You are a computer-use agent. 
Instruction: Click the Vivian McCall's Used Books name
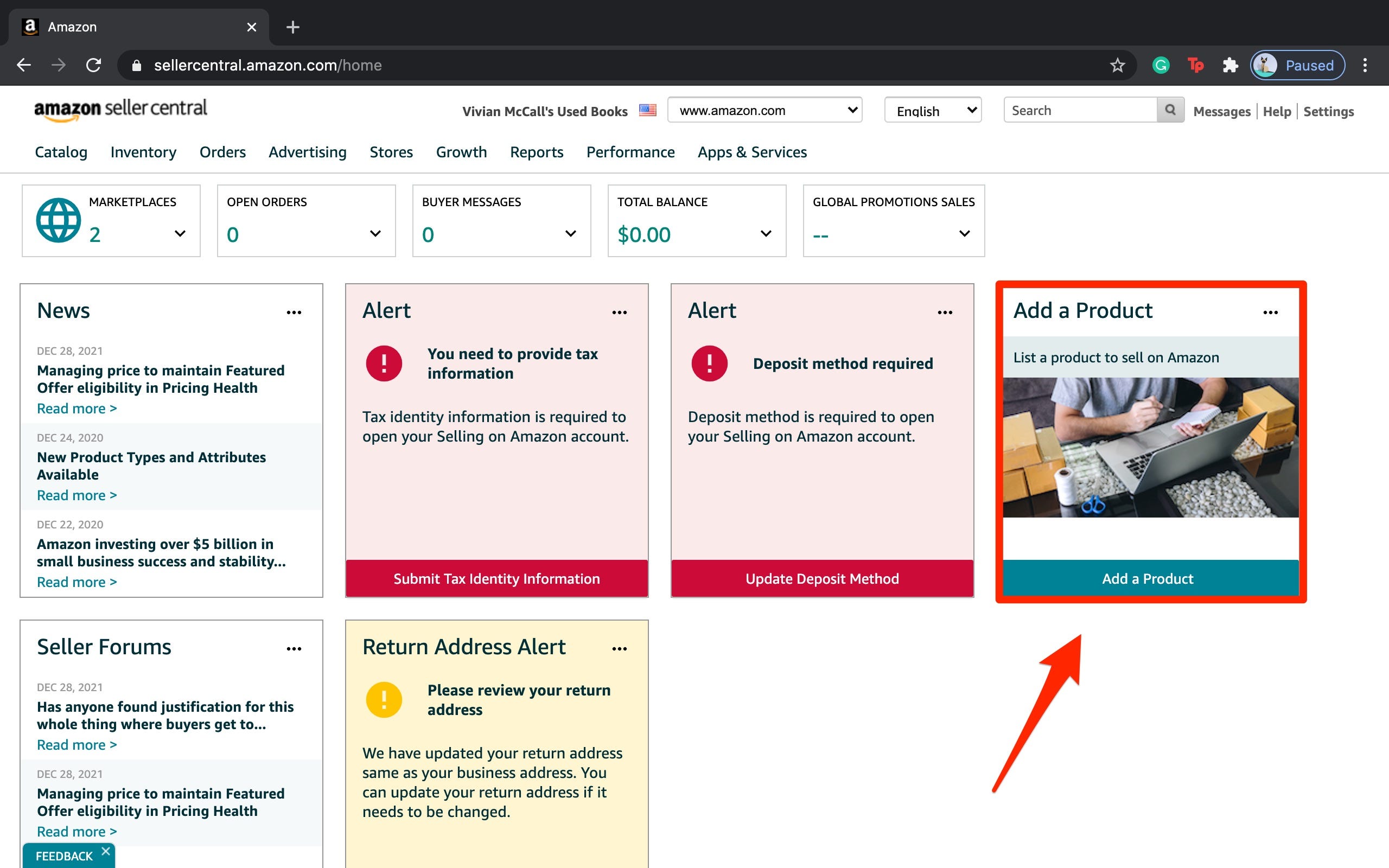545,111
